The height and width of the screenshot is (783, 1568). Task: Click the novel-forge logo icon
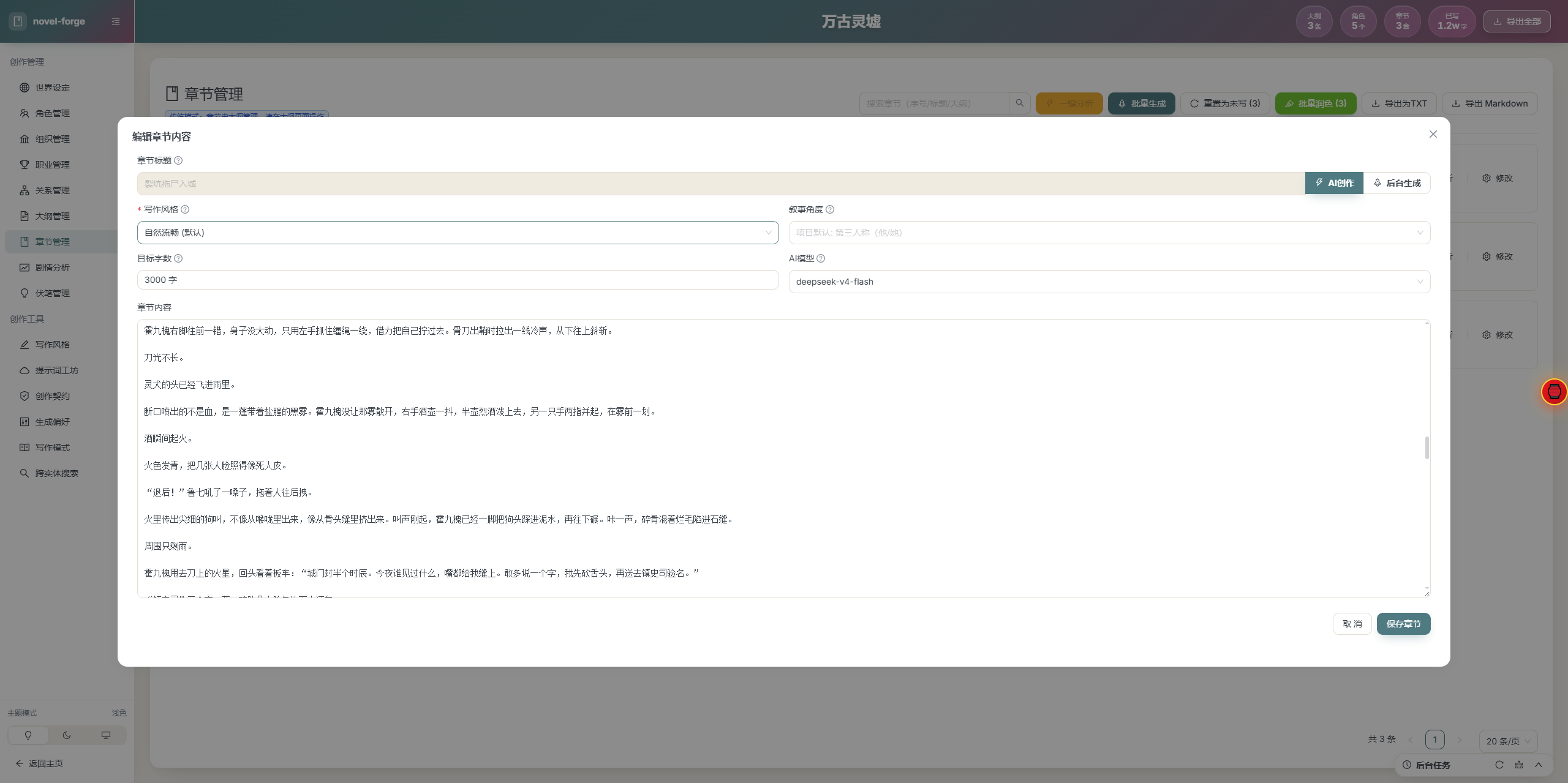(18, 21)
